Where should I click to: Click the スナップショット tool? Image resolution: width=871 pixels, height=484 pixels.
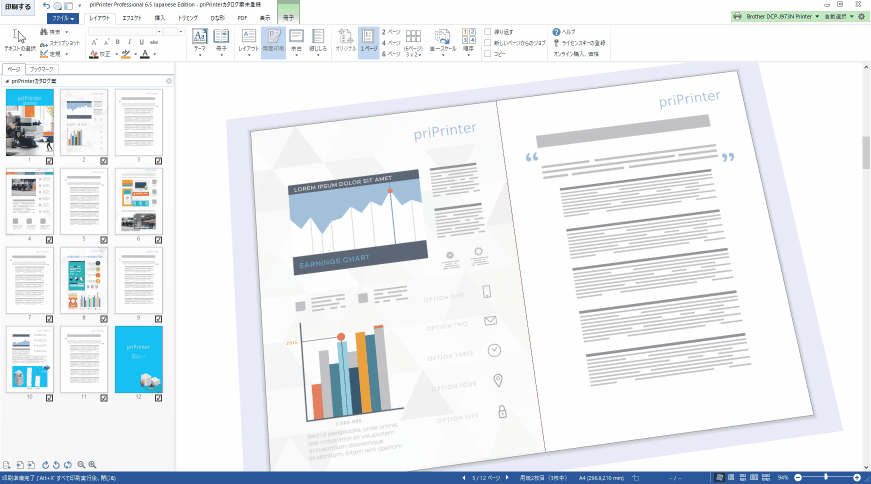[x=60, y=43]
